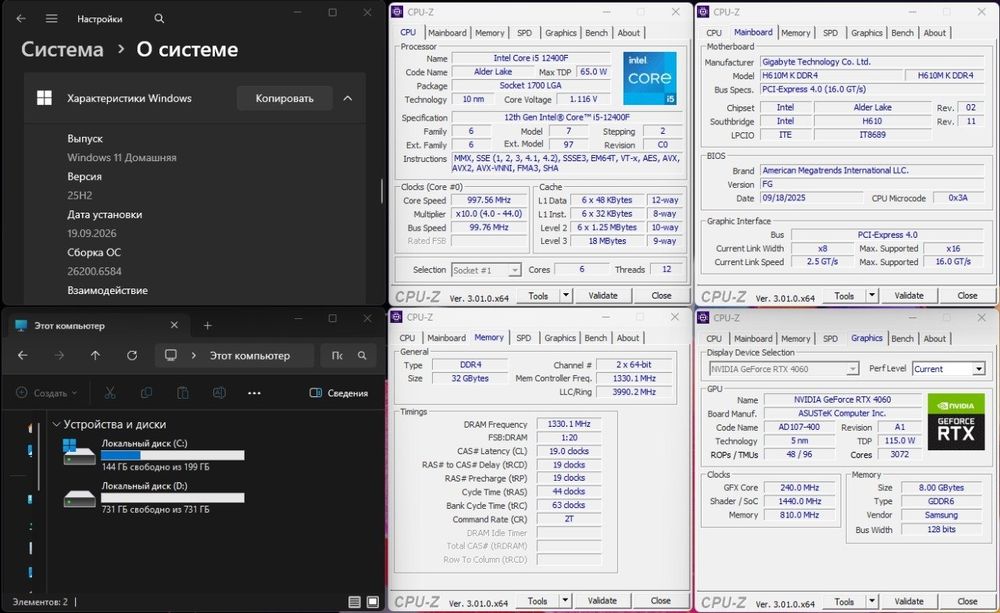The height and width of the screenshot is (613, 1000).
Task: Click the Paste icon in Explorer toolbar
Action: pyautogui.click(x=182, y=393)
